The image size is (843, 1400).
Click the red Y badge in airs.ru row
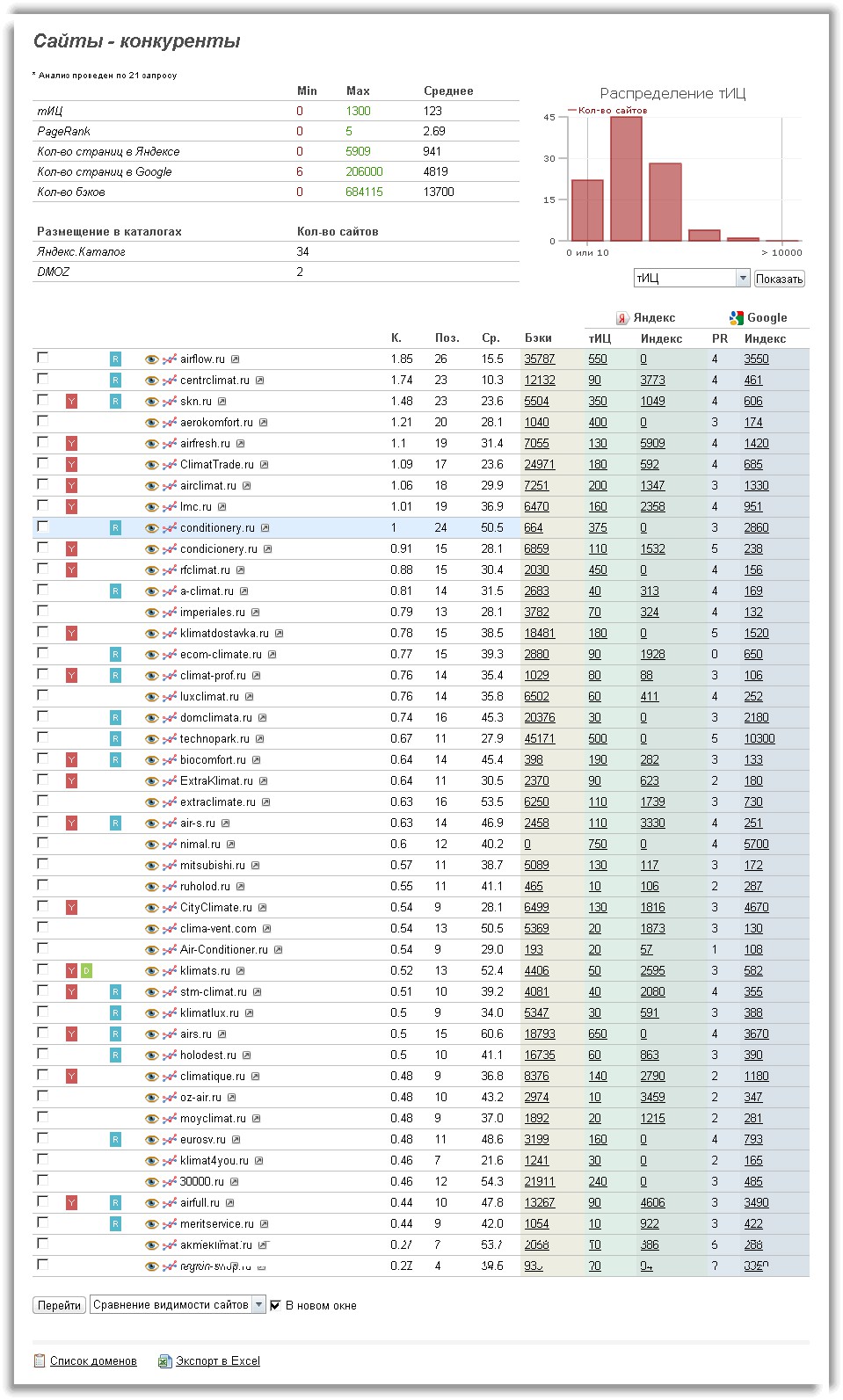tap(71, 1034)
